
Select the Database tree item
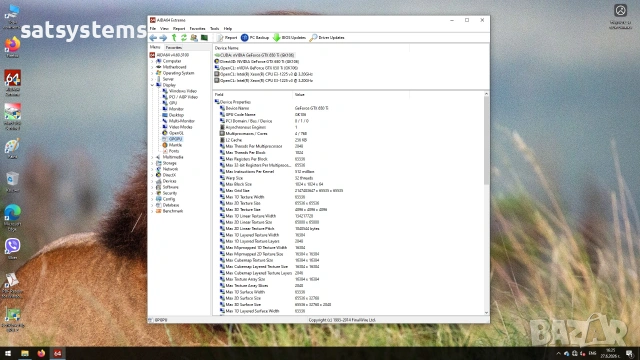[171, 205]
